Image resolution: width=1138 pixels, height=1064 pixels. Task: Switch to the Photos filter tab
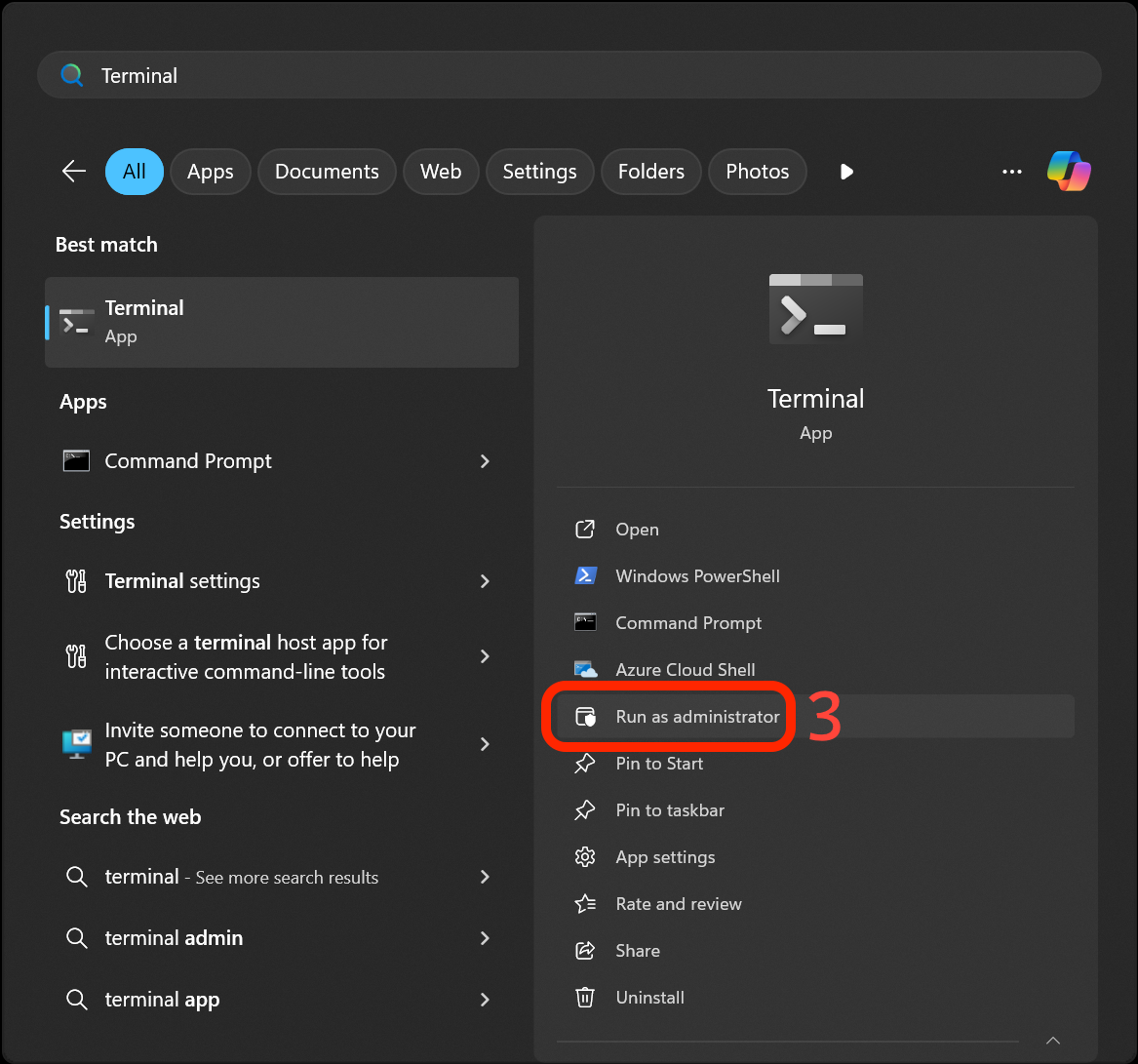pos(757,171)
